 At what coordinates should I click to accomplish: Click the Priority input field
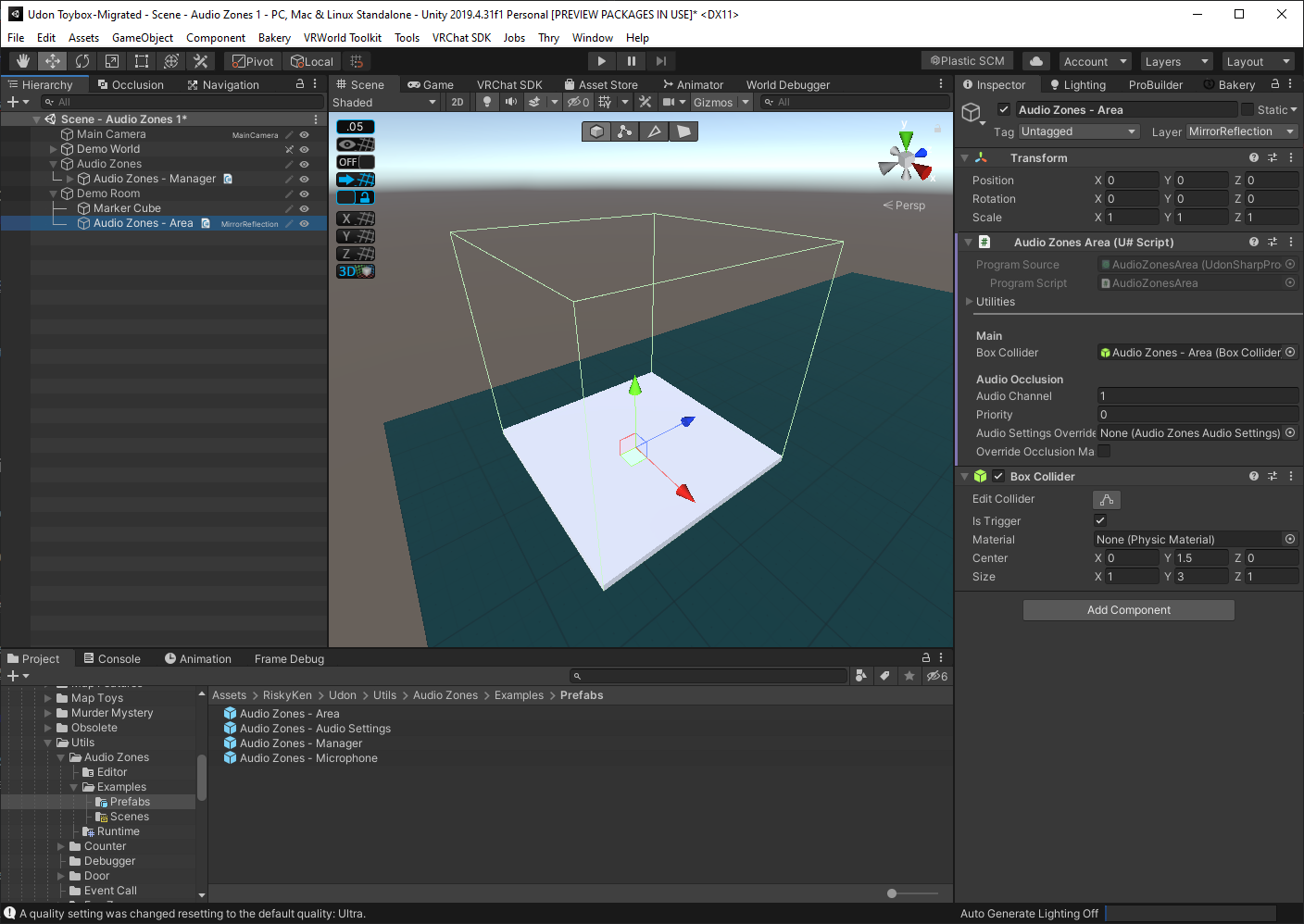(1197, 415)
